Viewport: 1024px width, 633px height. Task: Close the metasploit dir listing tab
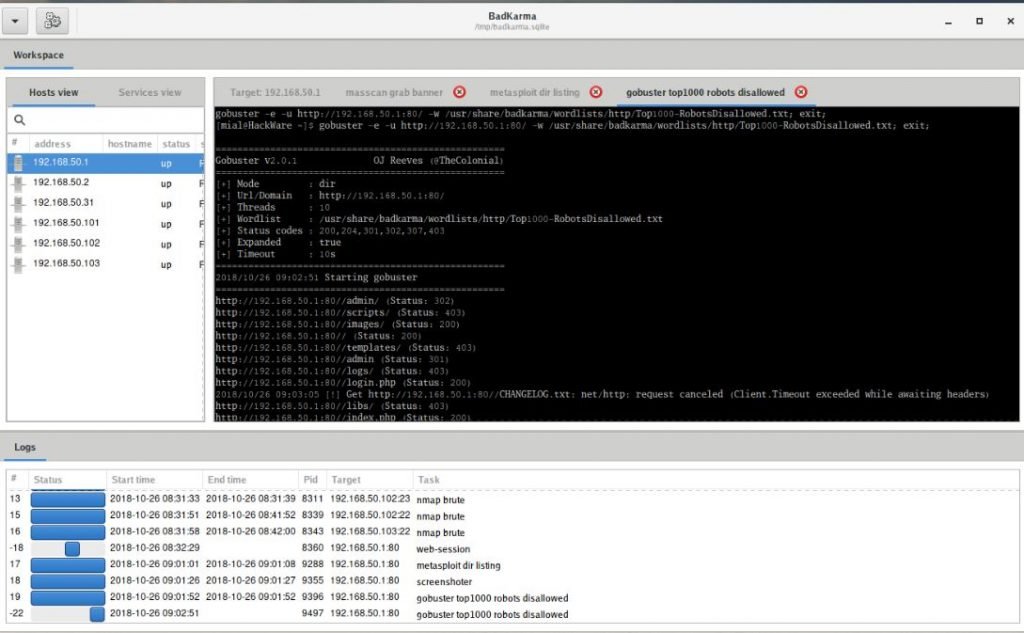click(596, 92)
